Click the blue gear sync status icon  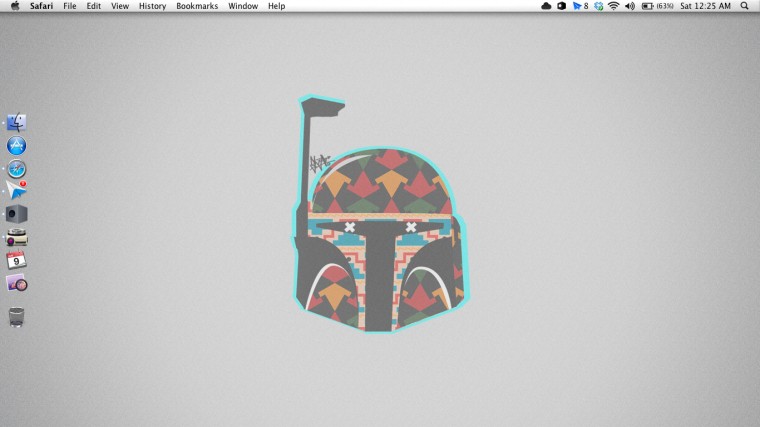click(599, 6)
